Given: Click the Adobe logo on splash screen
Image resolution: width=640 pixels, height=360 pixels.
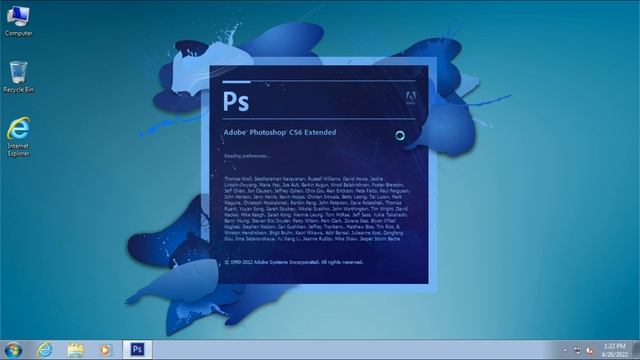Looking at the screenshot, I should pos(411,98).
